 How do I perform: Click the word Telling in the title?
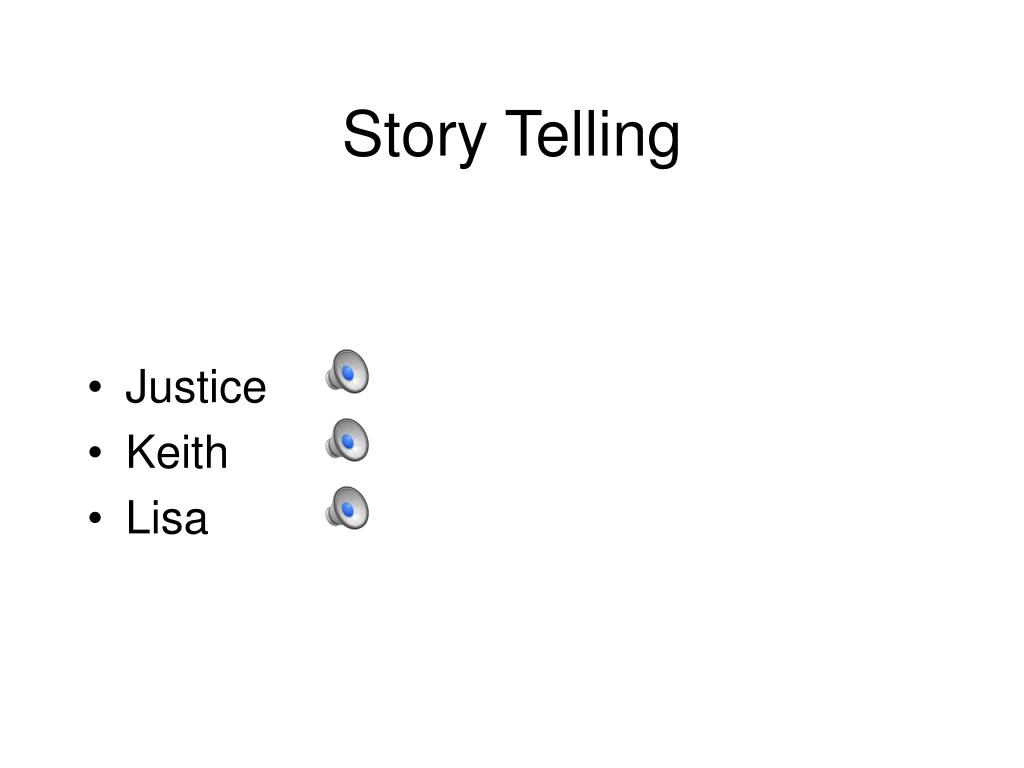tap(593, 136)
